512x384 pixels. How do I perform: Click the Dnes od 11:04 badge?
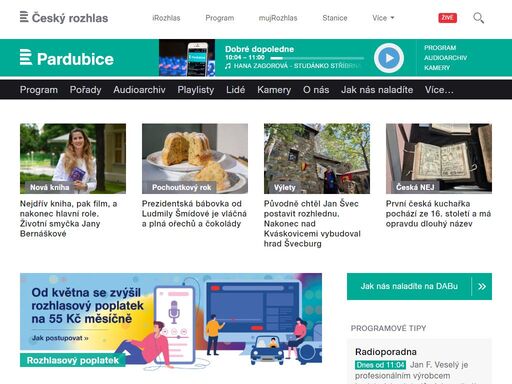(380, 365)
